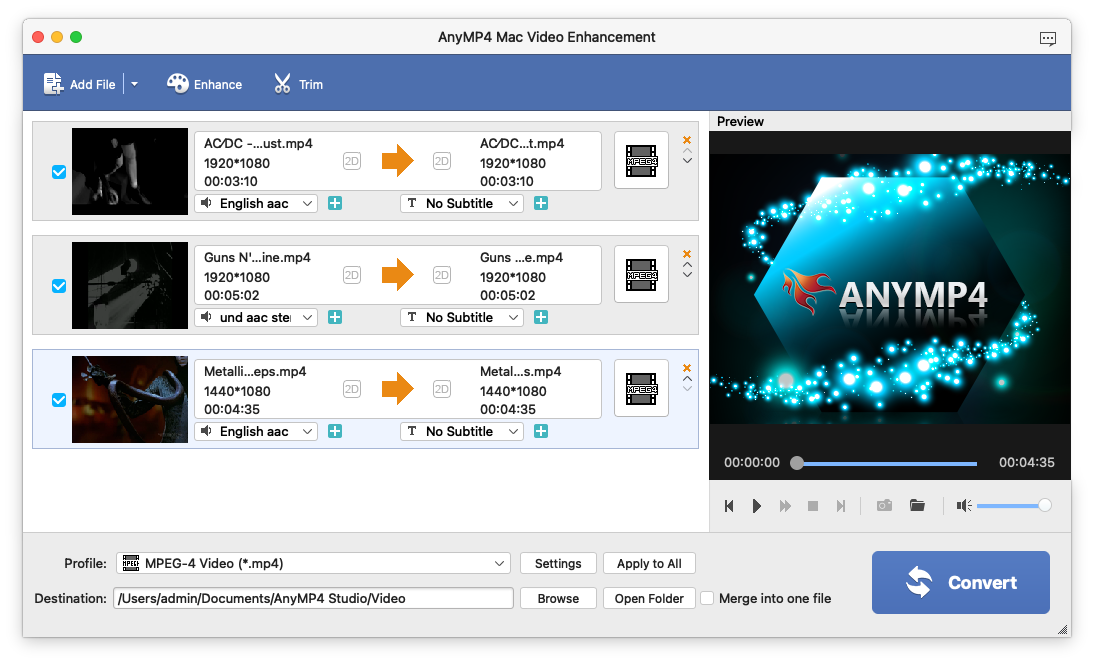Add audio track to Metallica video
This screenshot has width=1094, height=664.
tap(335, 432)
